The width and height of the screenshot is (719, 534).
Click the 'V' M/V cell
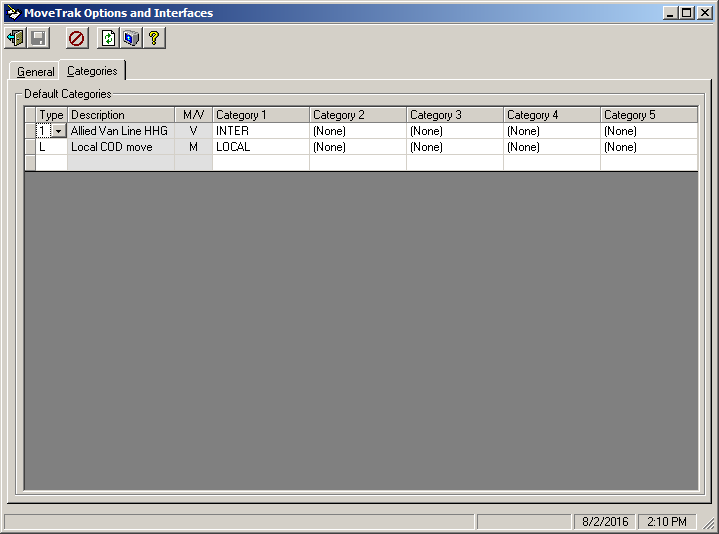(x=194, y=131)
